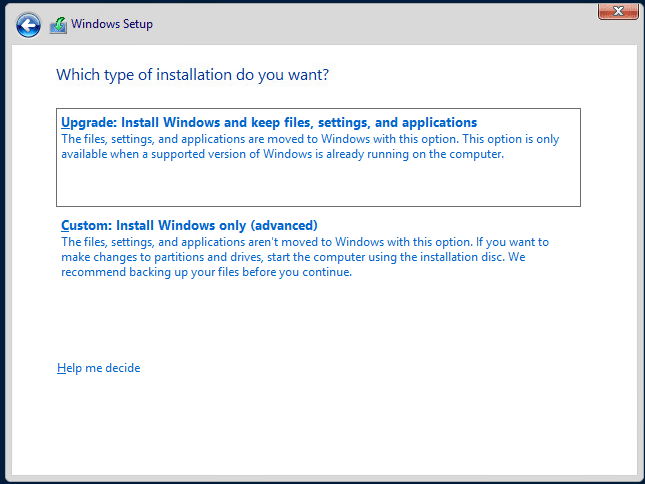Screen dimensions: 645x484
Task: Click the Windows Setup title bar icon
Action: point(58,25)
